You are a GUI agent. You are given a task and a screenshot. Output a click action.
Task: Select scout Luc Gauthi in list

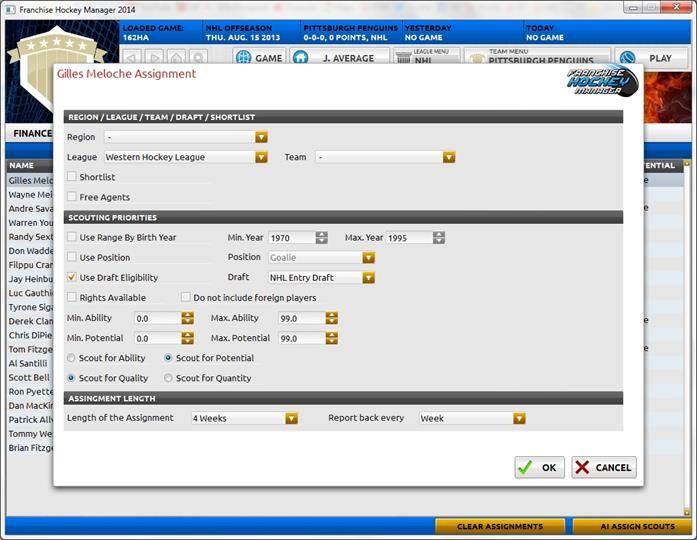pyautogui.click(x=30, y=293)
